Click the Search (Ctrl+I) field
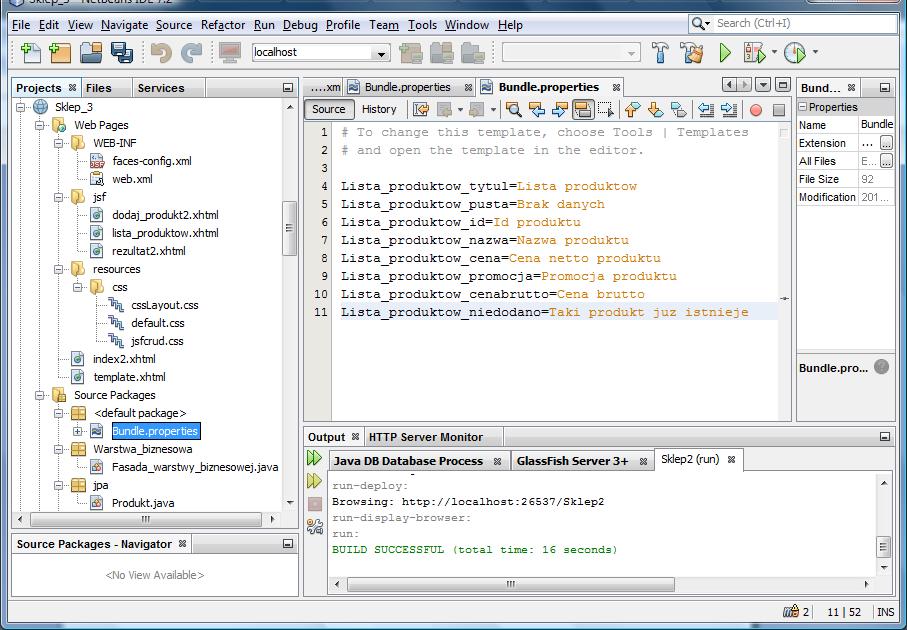Screen dimensions: 907x630 [x=805, y=24]
